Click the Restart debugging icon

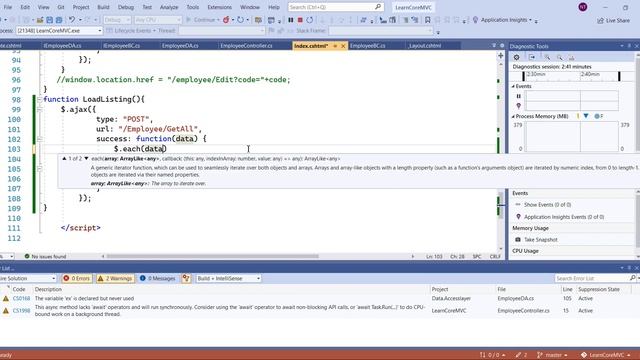[310, 20]
